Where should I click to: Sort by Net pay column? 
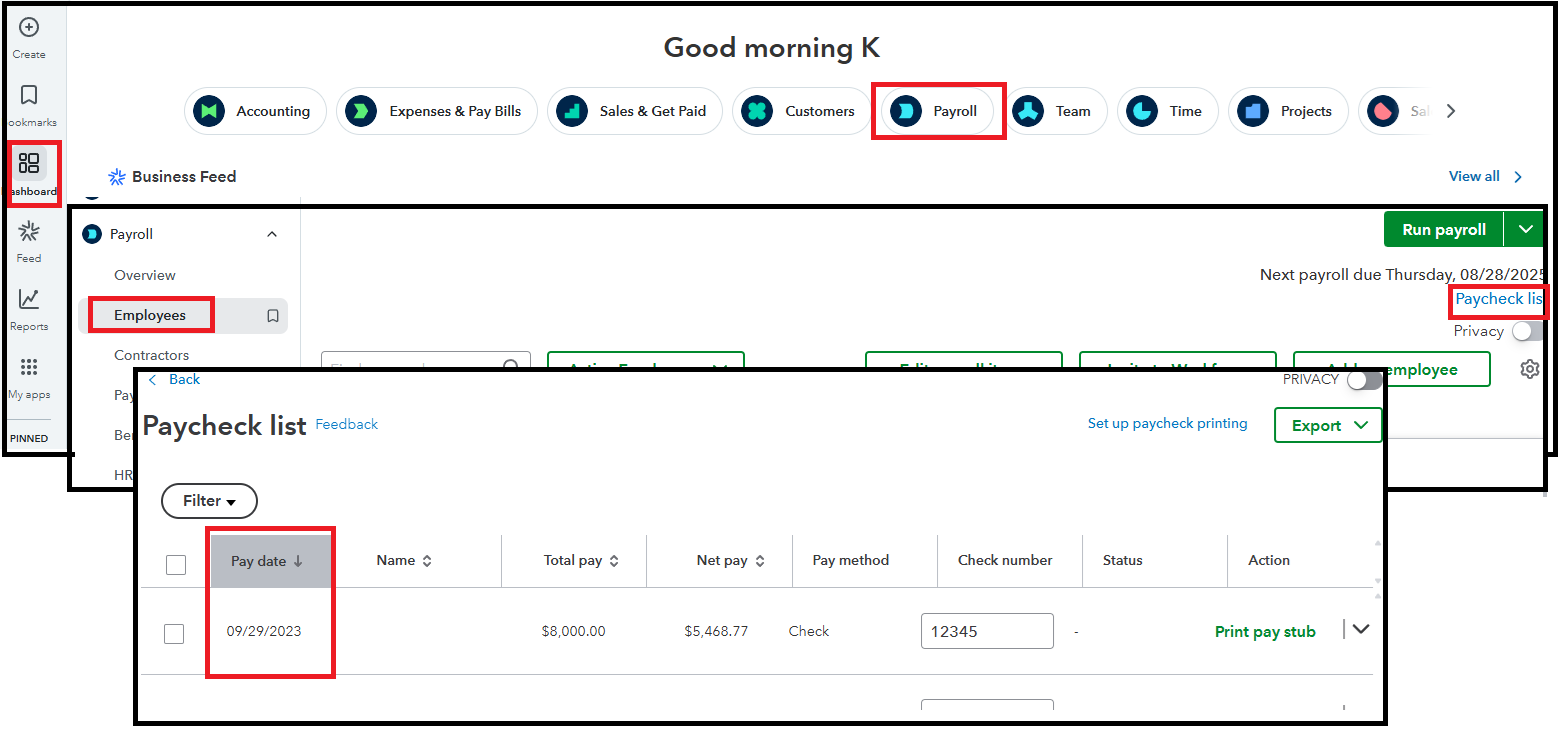click(x=731, y=561)
